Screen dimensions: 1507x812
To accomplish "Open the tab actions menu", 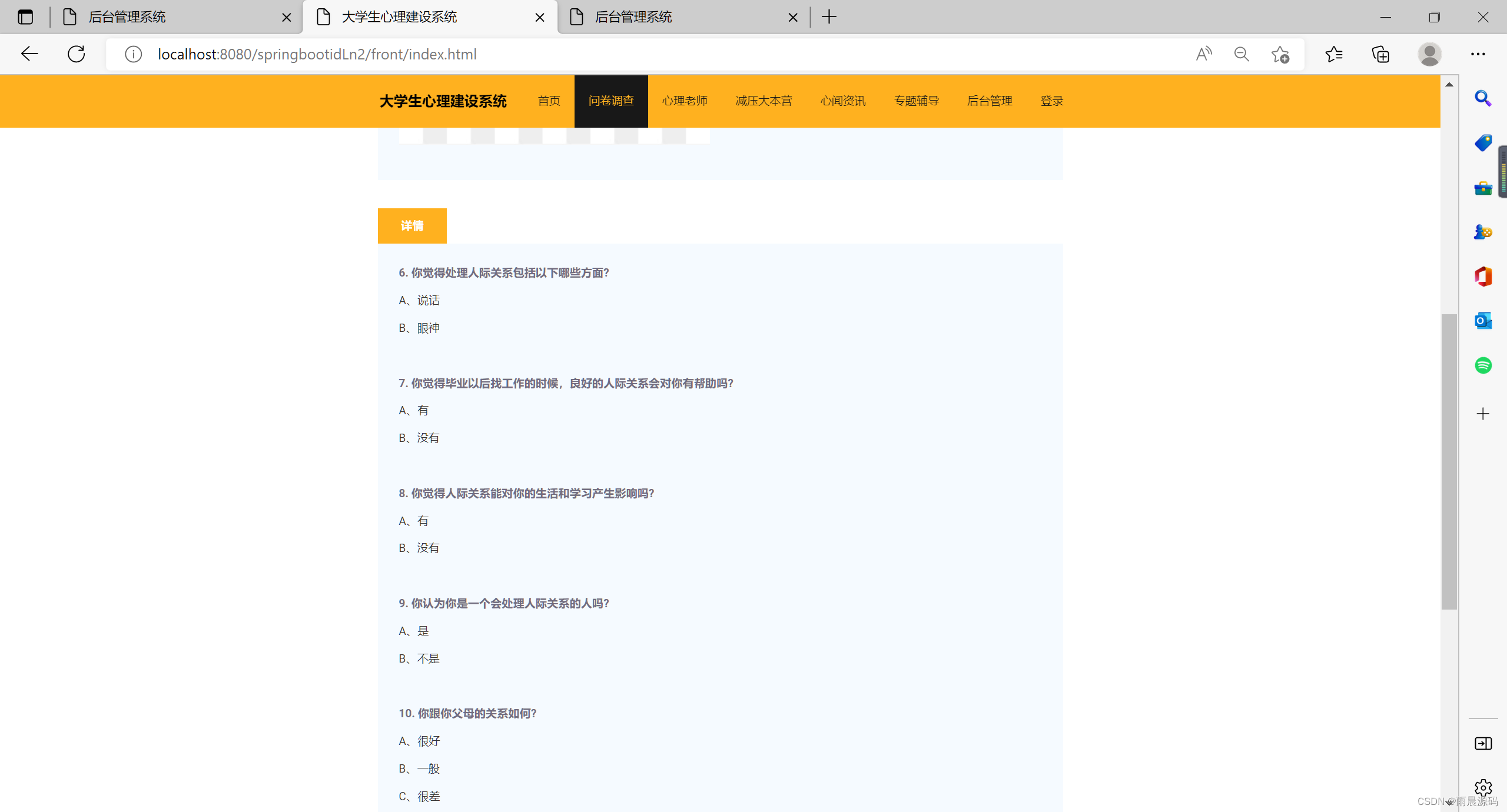I will click(x=25, y=17).
